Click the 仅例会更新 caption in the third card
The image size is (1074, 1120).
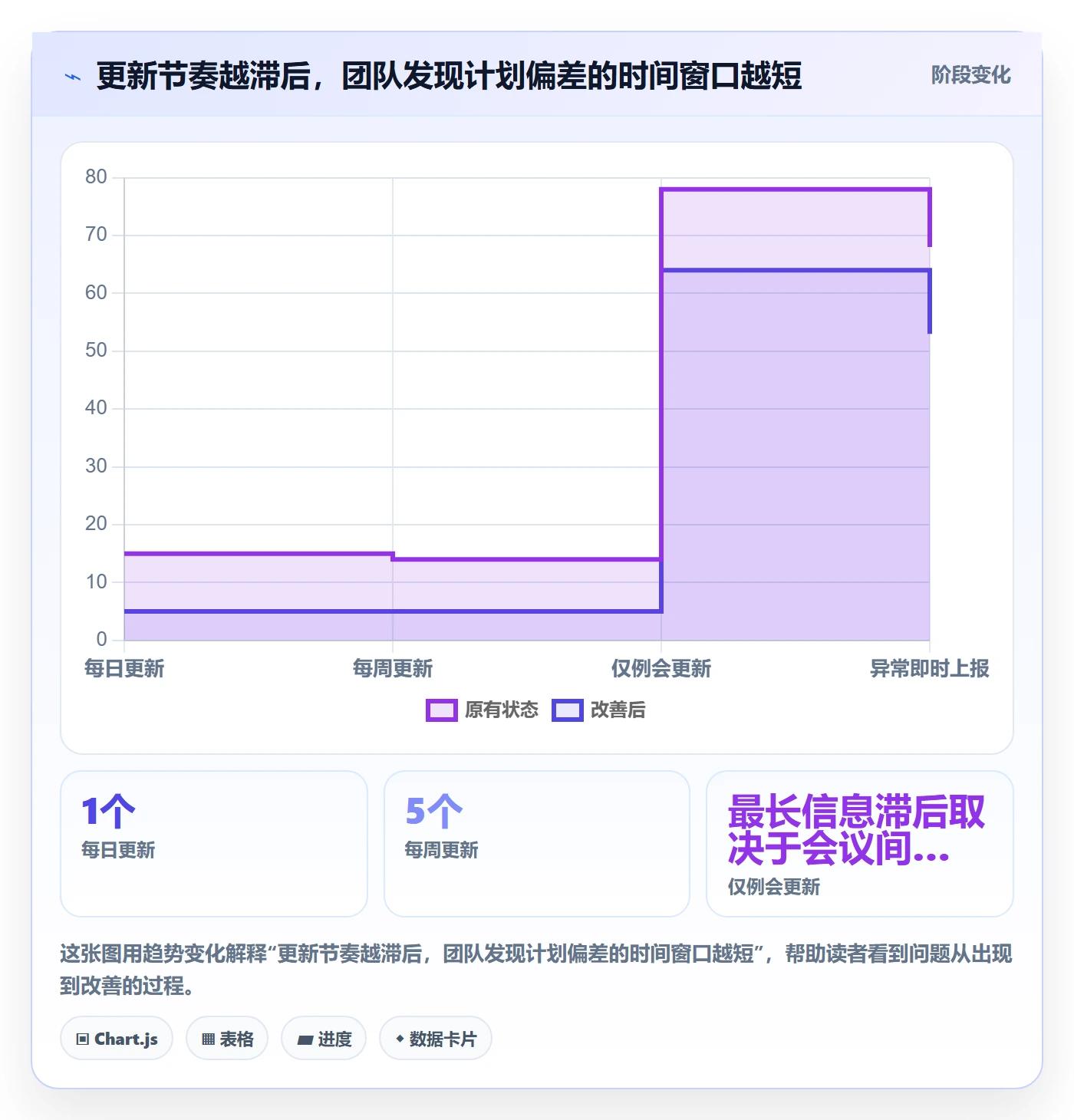tap(774, 887)
